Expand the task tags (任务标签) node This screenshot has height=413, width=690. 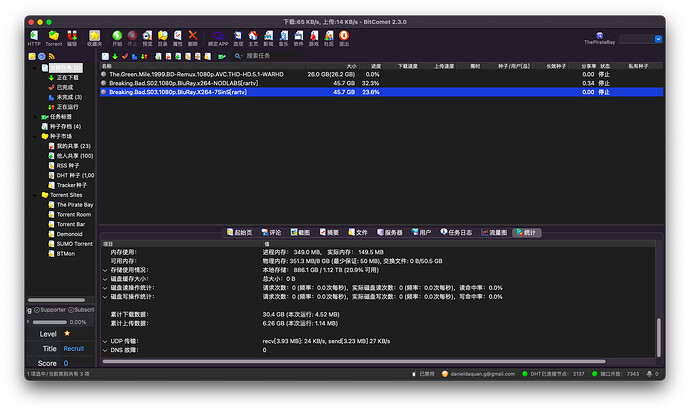pyautogui.click(x=35, y=117)
